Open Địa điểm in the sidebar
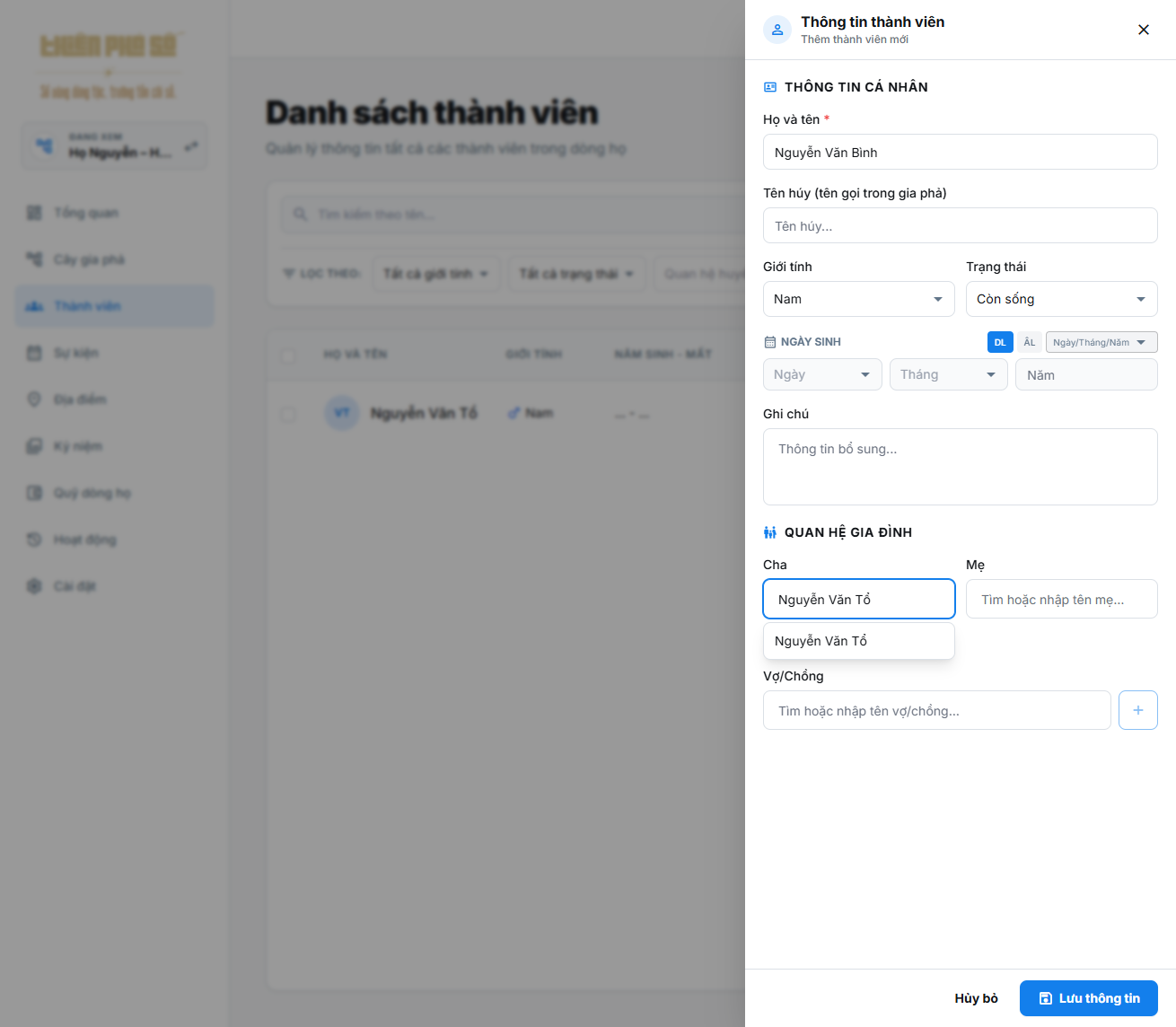This screenshot has width=1176, height=1027. [115, 399]
